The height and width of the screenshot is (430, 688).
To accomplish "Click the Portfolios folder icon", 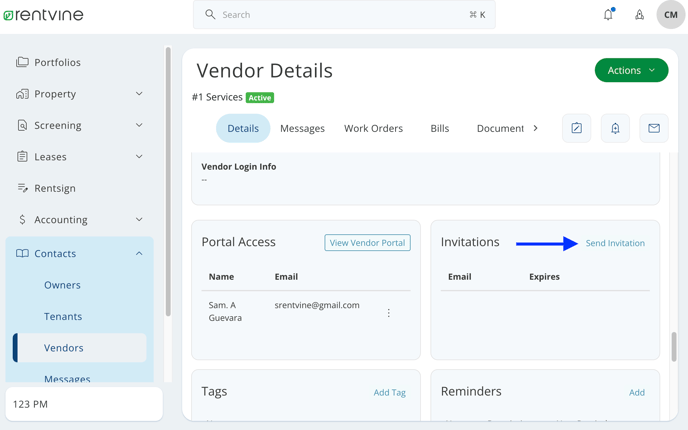I will click(22, 62).
